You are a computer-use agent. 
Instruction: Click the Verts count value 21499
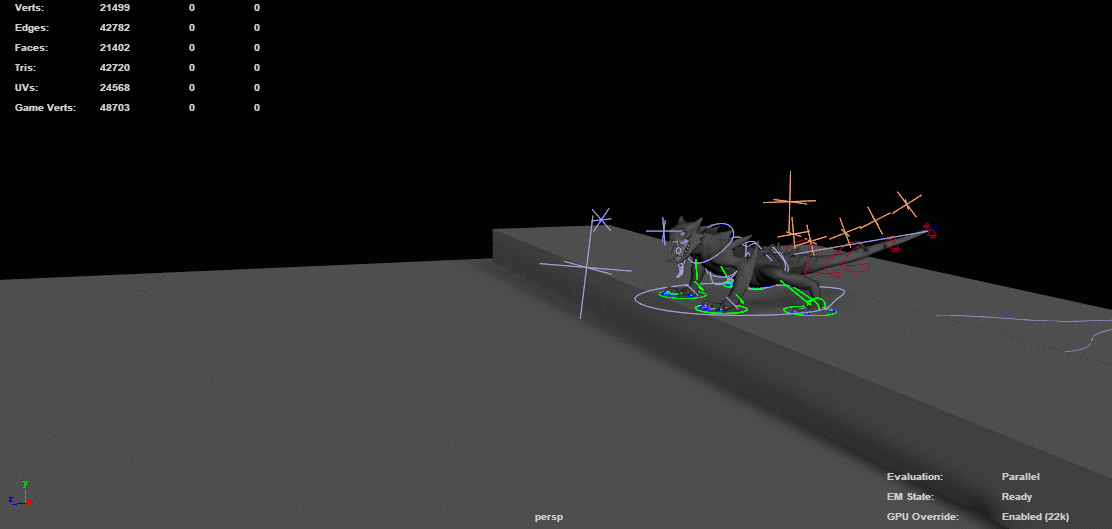(115, 8)
